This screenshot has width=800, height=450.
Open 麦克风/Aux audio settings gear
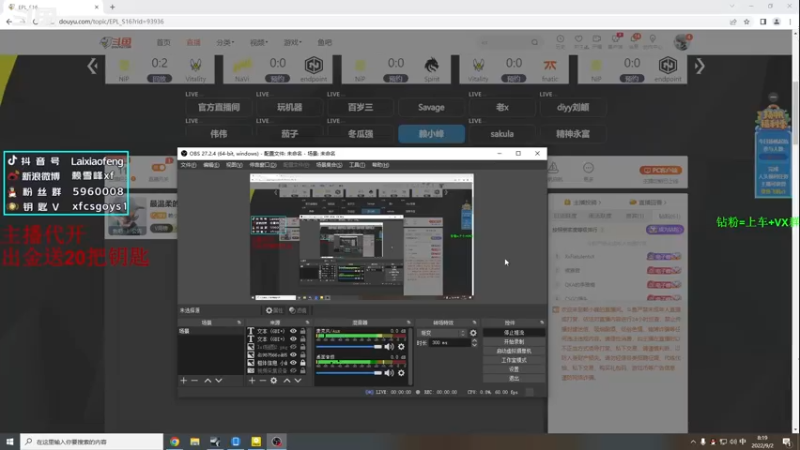tap(402, 347)
